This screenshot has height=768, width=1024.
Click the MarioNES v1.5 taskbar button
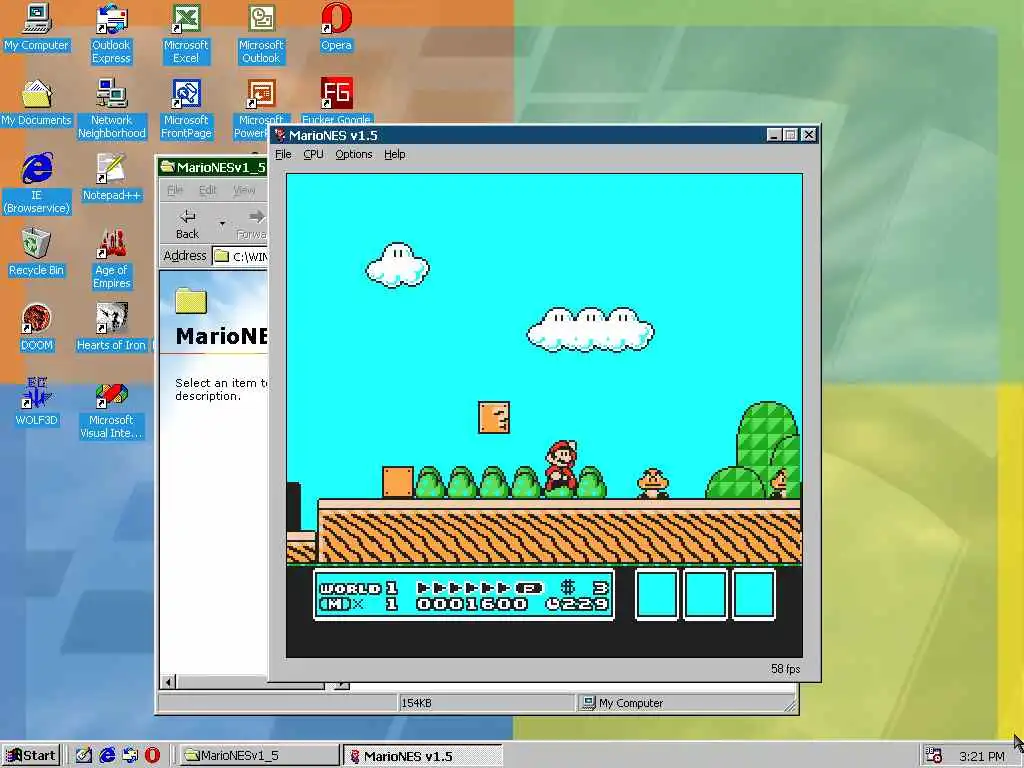point(423,756)
